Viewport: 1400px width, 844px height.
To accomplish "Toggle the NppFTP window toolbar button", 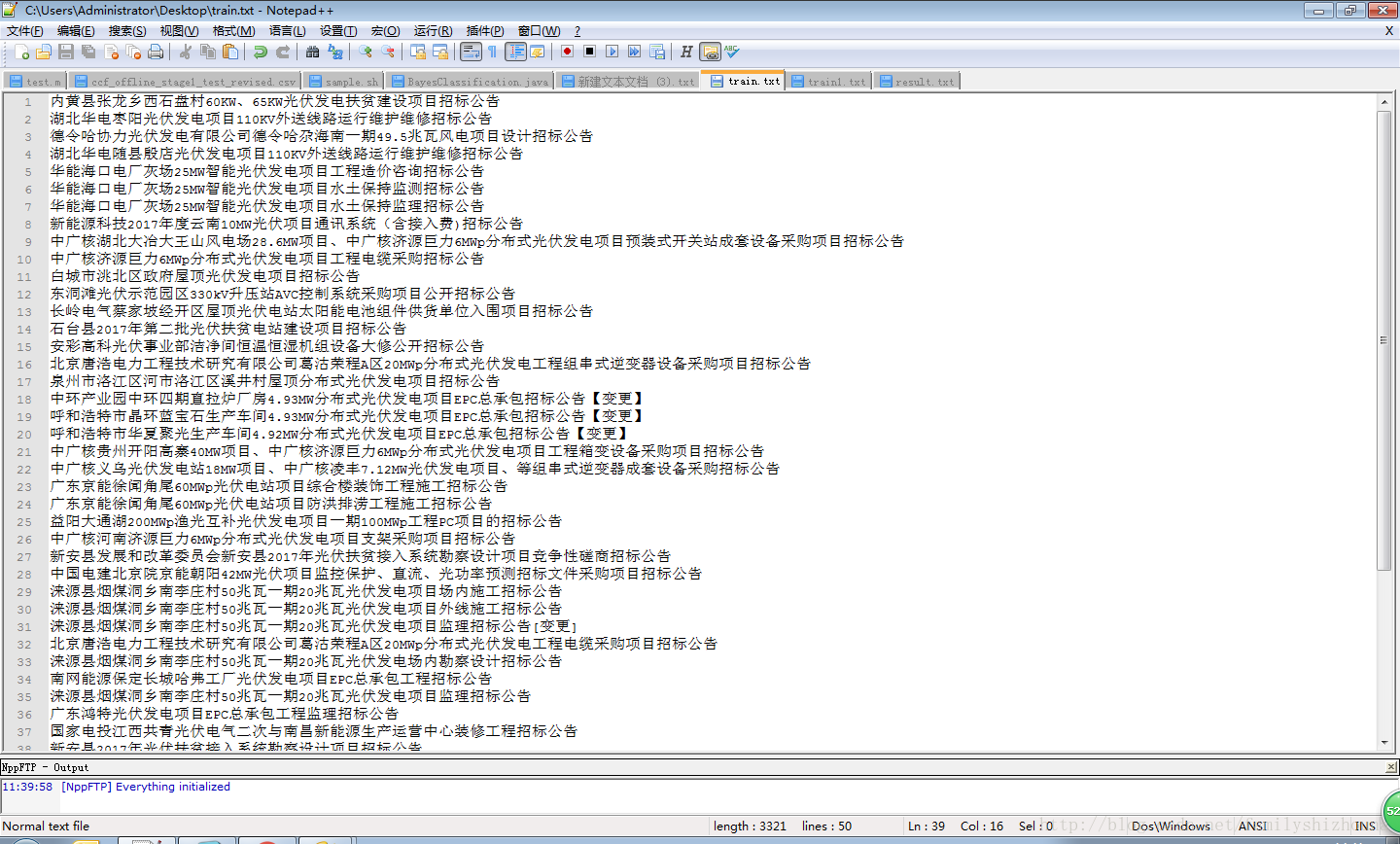I will (x=710, y=52).
